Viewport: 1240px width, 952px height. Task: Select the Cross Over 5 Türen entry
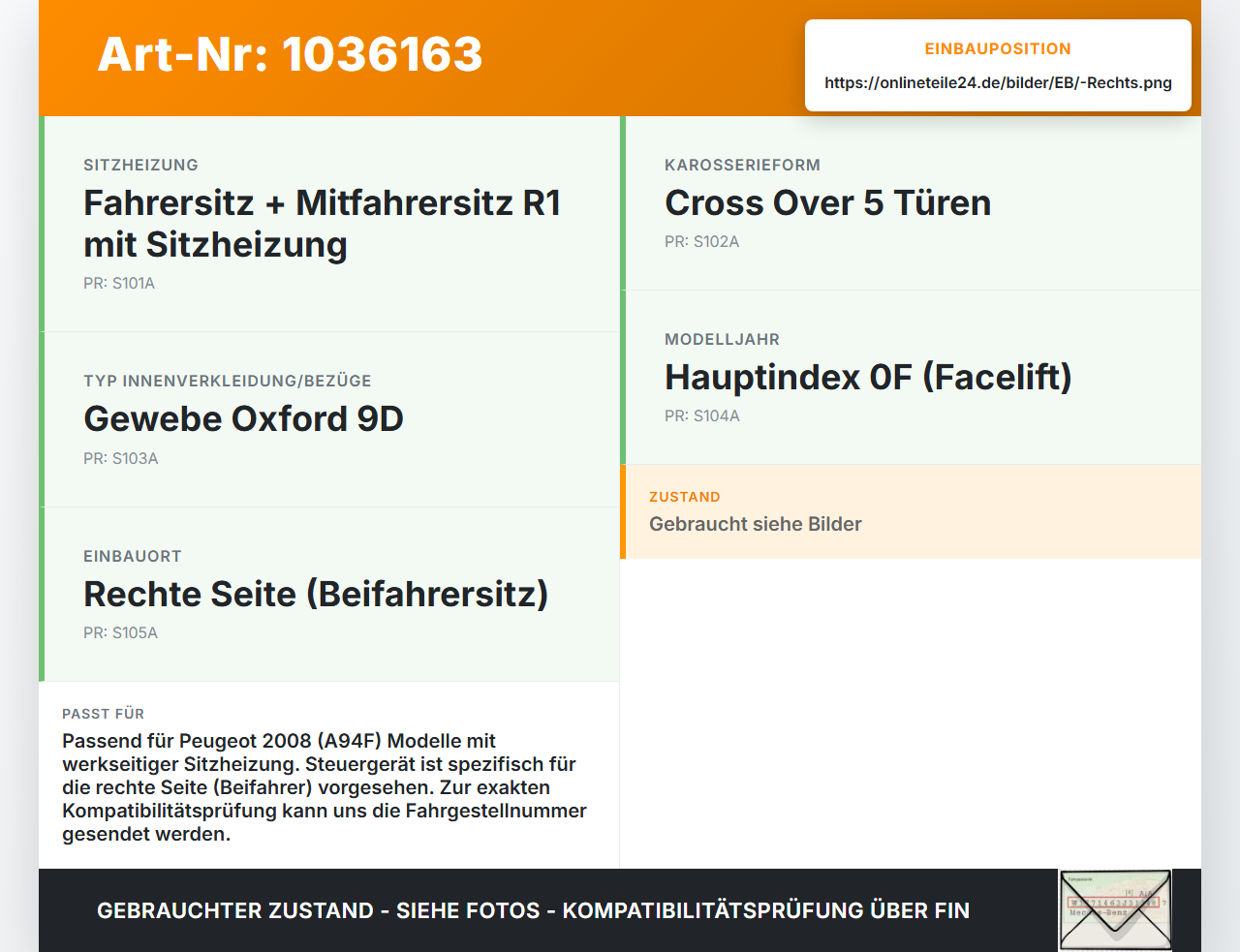click(x=911, y=203)
